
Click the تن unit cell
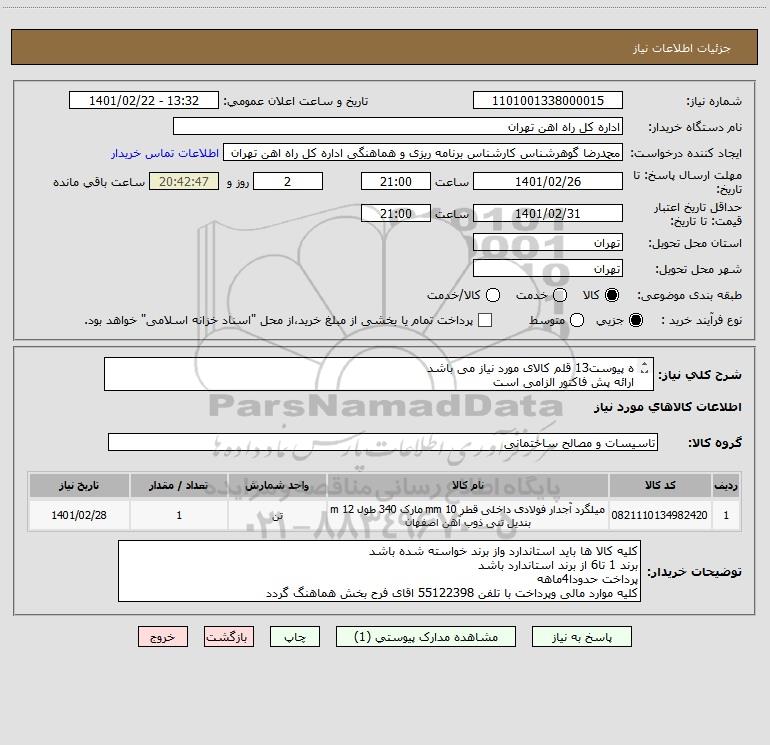pyautogui.click(x=277, y=515)
